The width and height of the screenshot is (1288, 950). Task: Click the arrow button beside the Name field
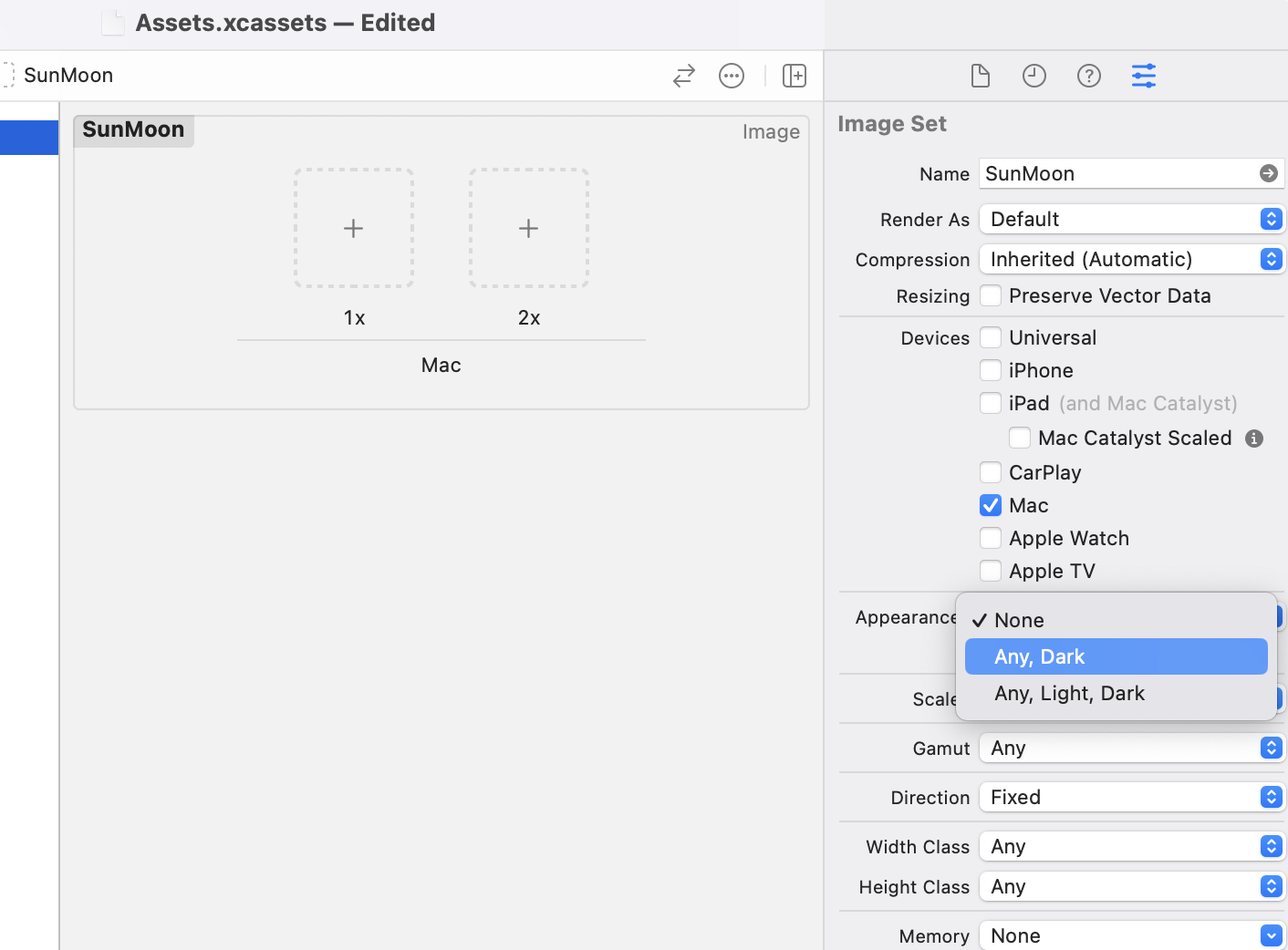click(x=1269, y=173)
